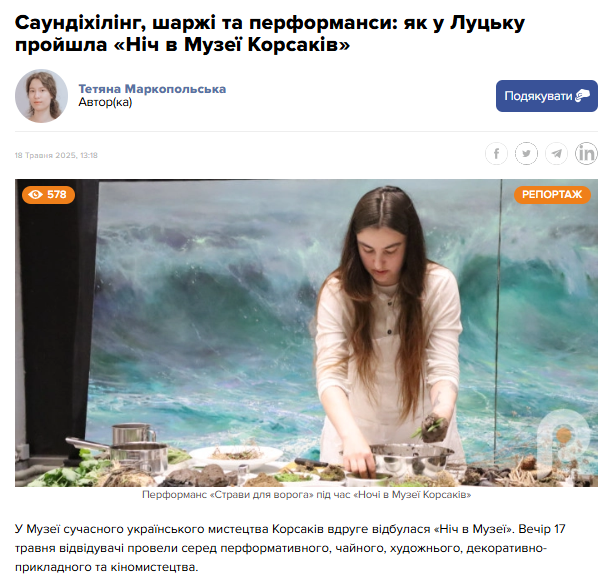Image resolution: width=615 pixels, height=580 pixels.
Task: Click the eye icon in the views badge
Action: pyautogui.click(x=36, y=195)
